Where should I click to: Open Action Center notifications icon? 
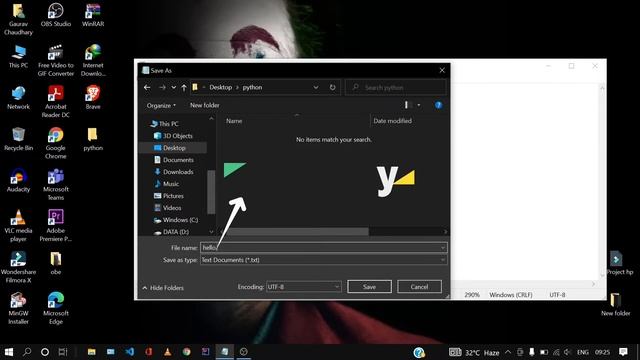pos(623,352)
